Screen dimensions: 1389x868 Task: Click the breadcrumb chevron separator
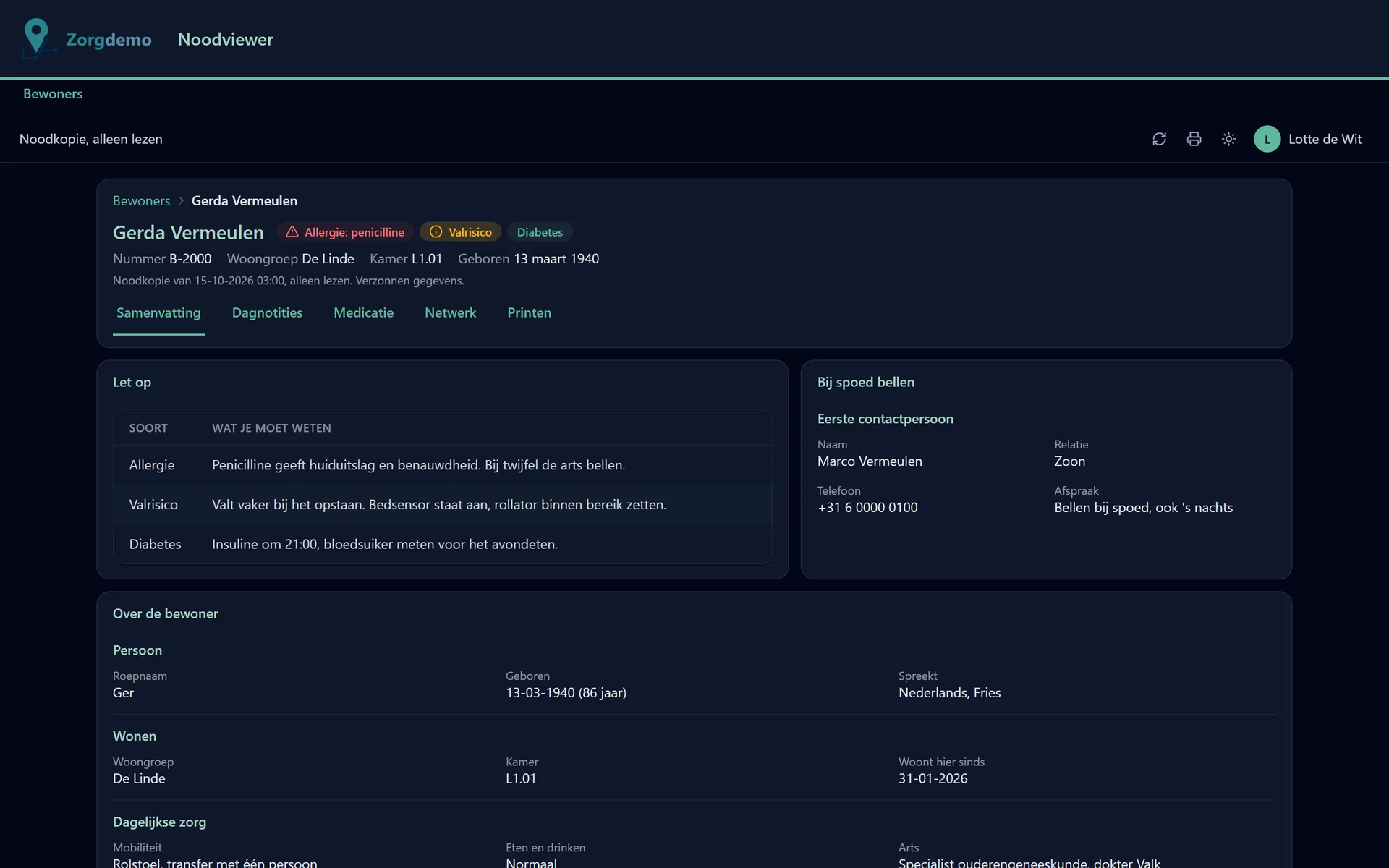[x=181, y=200]
